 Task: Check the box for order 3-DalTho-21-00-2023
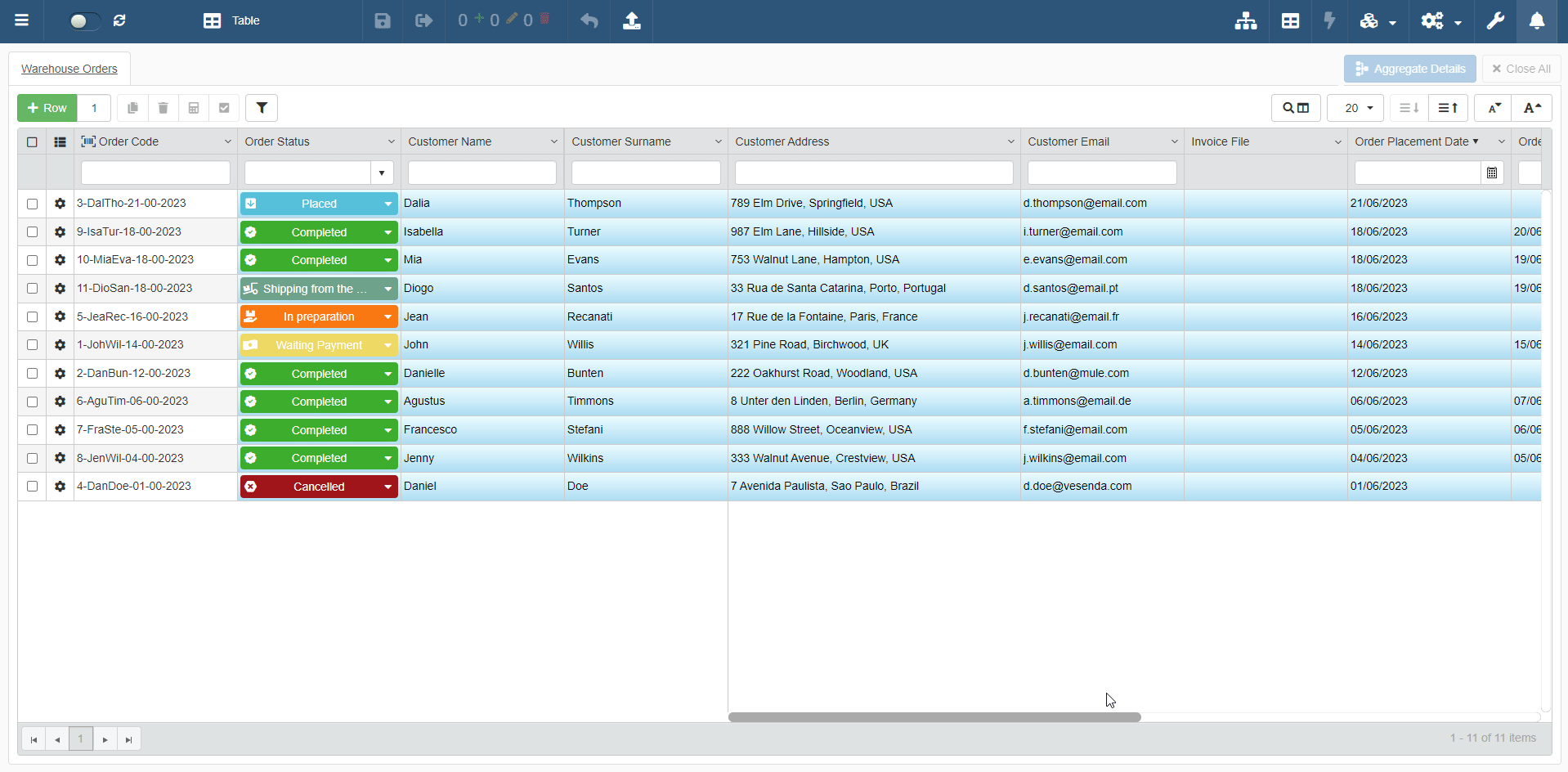(x=32, y=204)
